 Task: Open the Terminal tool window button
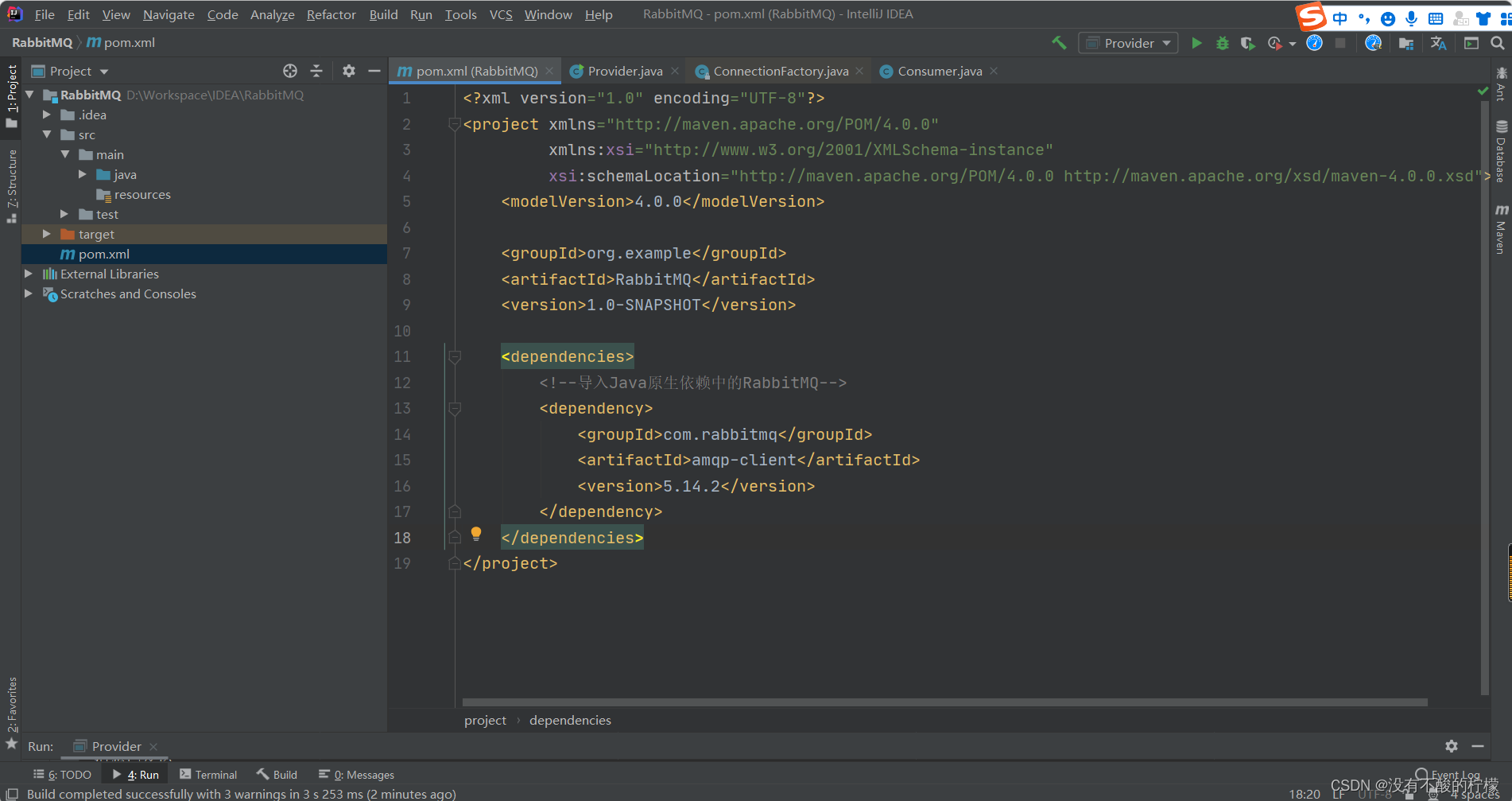(208, 774)
